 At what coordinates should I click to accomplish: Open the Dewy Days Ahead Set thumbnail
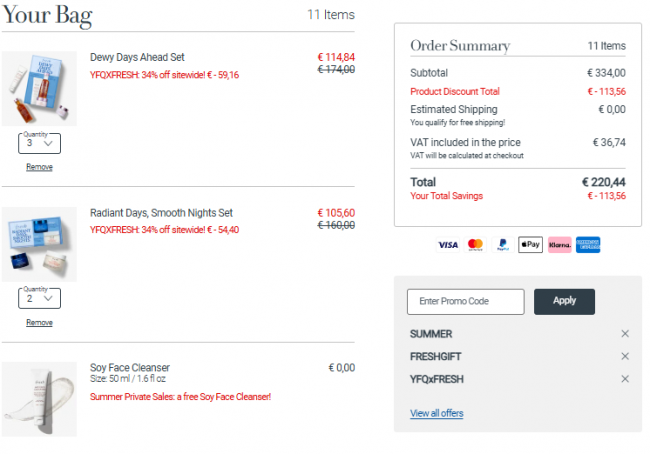click(x=39, y=88)
